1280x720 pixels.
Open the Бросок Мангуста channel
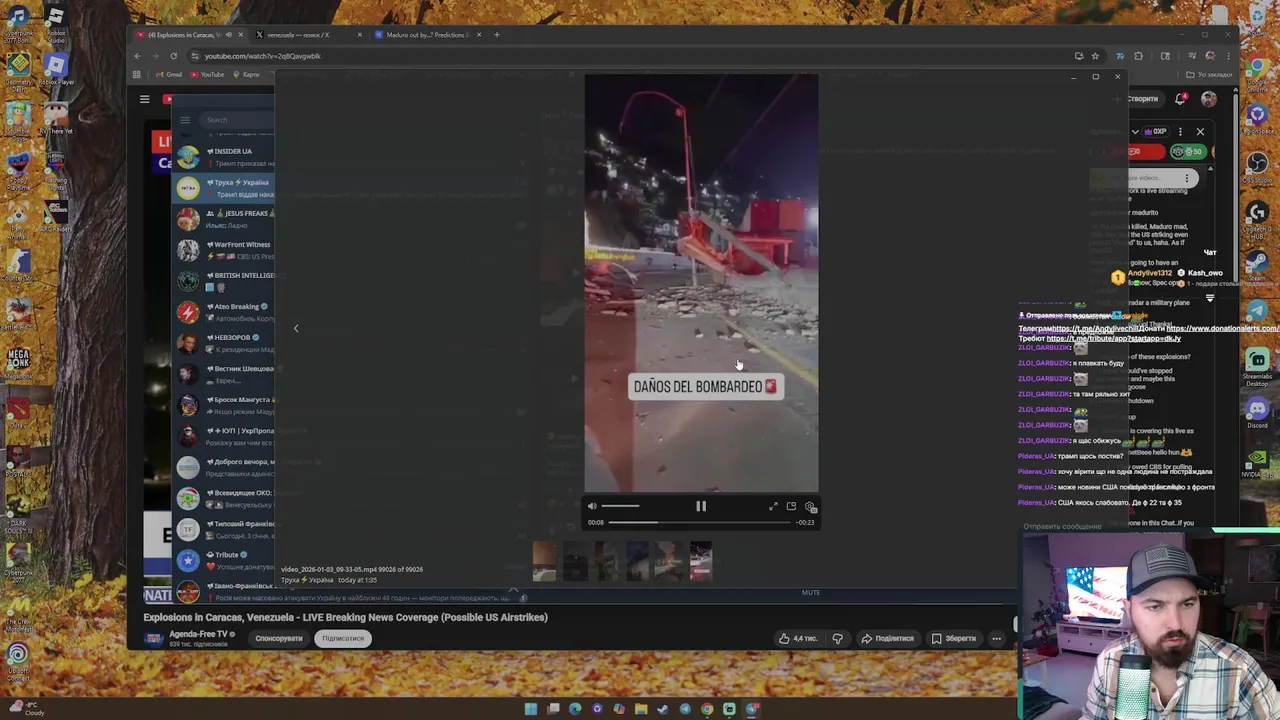[x=224, y=405]
